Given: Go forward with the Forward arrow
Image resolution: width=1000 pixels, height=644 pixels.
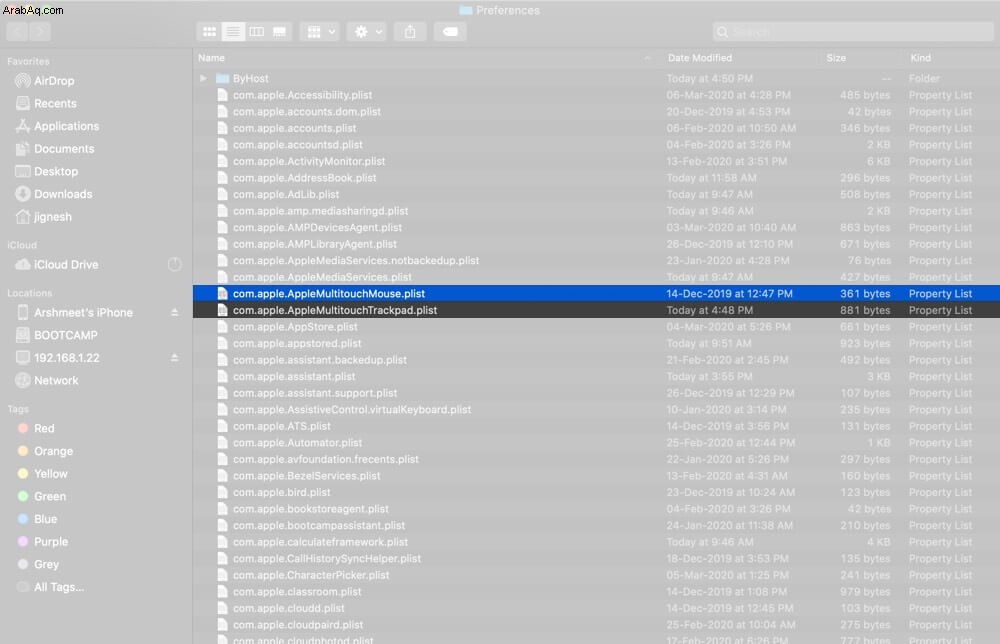Looking at the screenshot, I should (40, 32).
